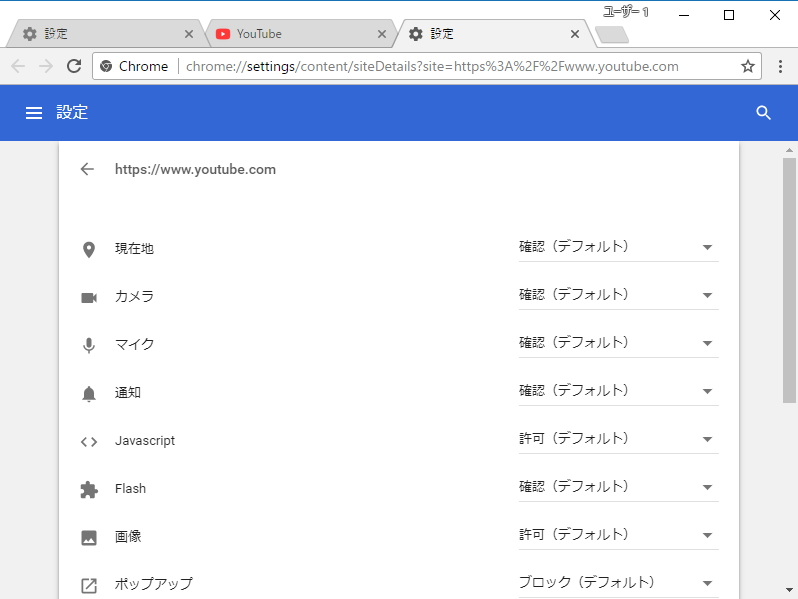Open the カメラ permission dropdown
The width and height of the screenshot is (798, 599).
coord(618,295)
